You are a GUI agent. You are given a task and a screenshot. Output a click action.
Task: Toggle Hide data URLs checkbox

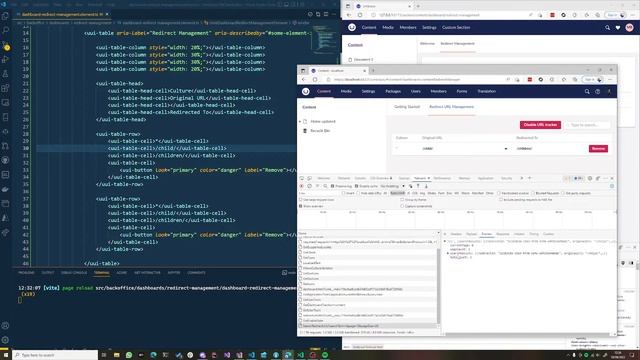pos(359,193)
